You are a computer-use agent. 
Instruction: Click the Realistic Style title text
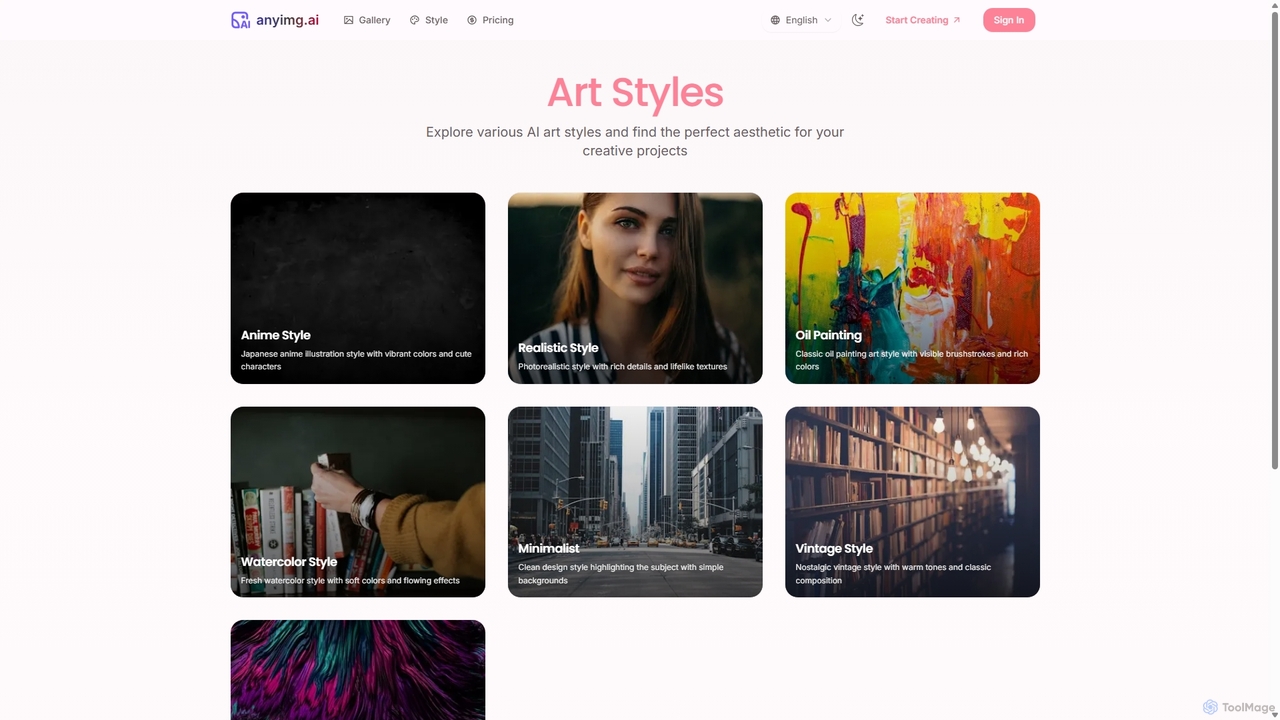coord(558,348)
